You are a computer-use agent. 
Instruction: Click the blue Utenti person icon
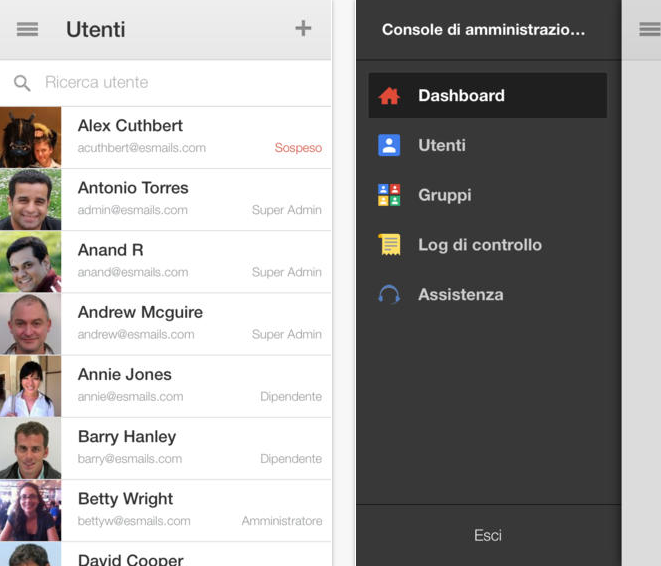point(389,145)
